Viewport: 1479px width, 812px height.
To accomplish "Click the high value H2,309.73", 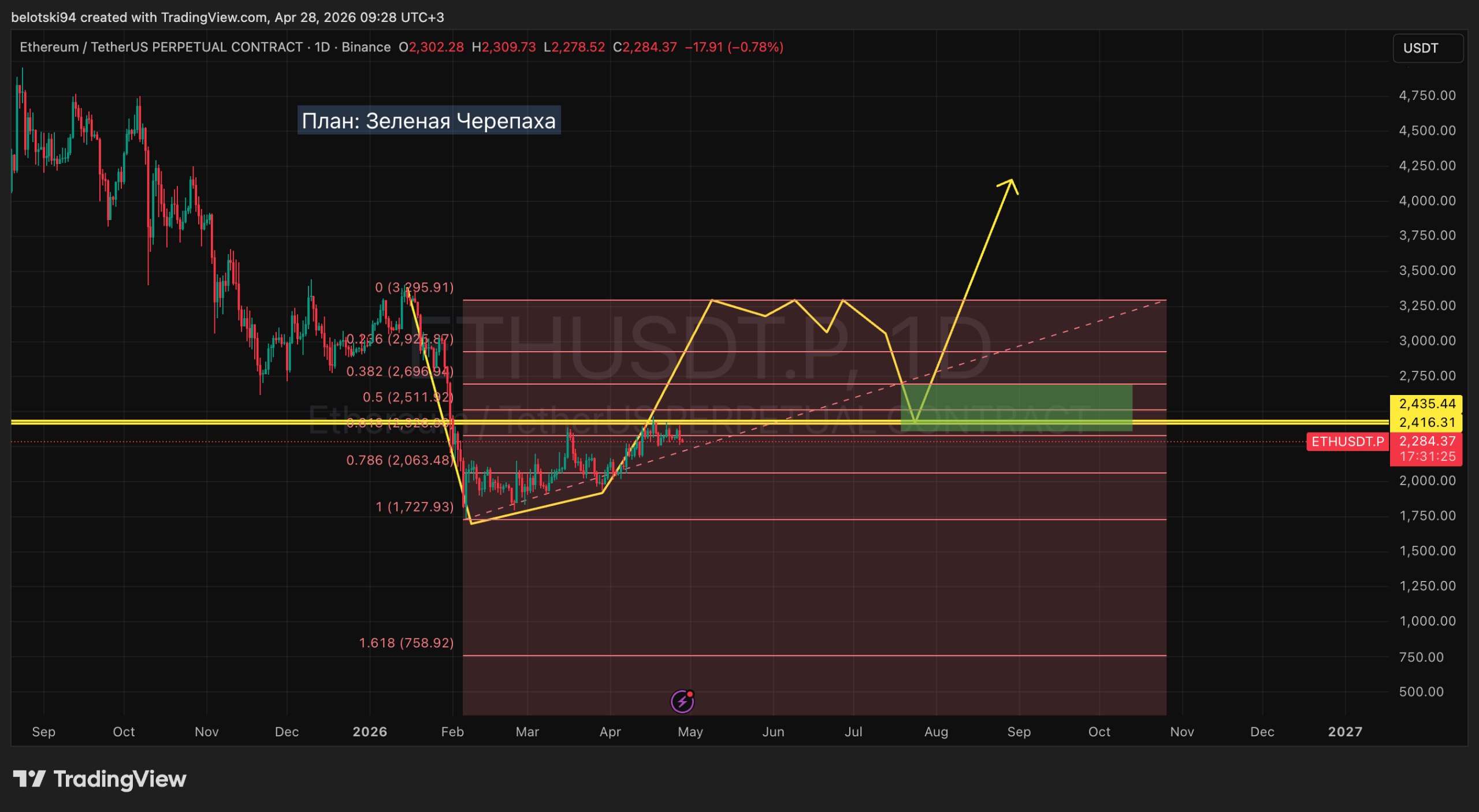I will (x=504, y=47).
